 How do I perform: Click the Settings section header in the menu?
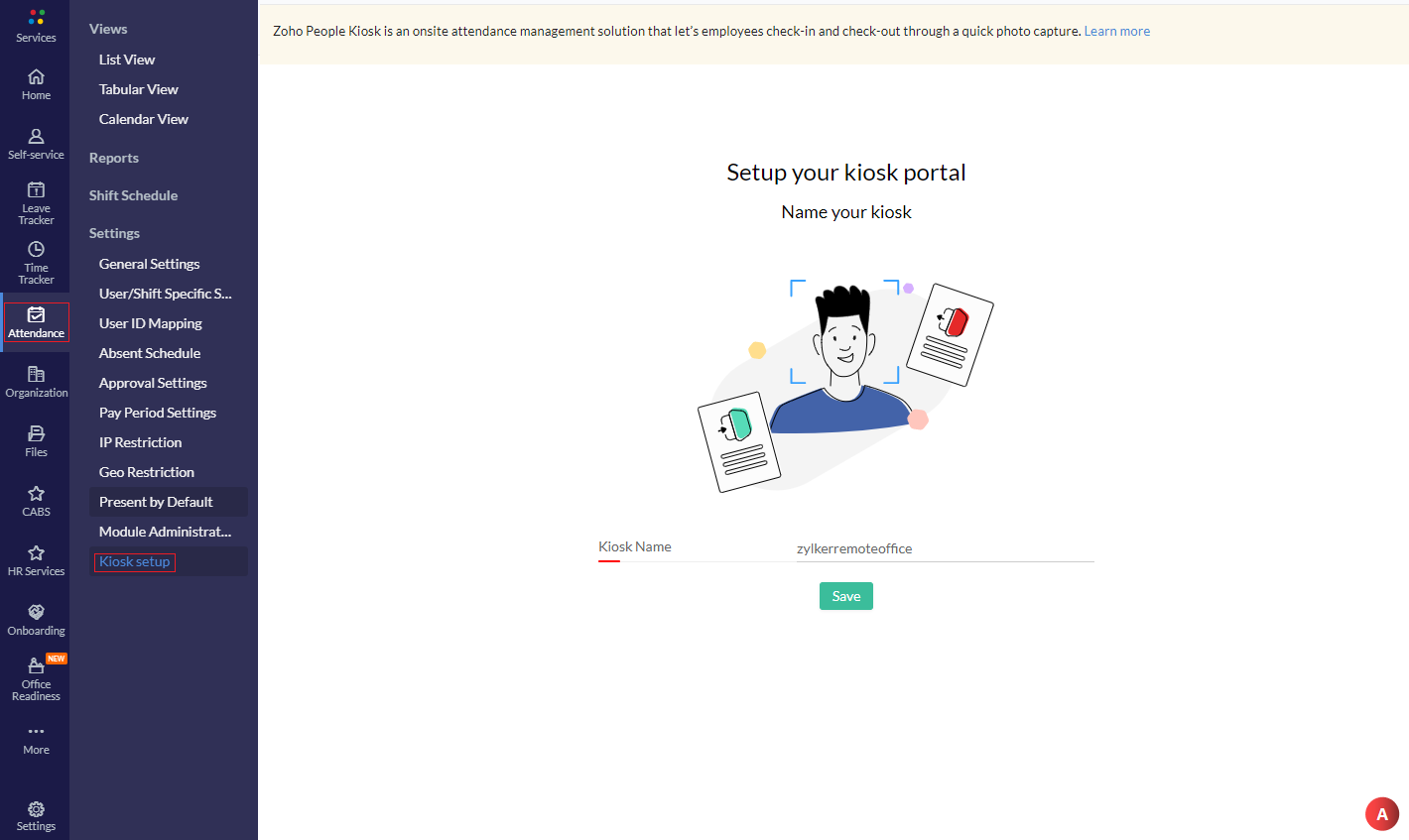click(114, 233)
